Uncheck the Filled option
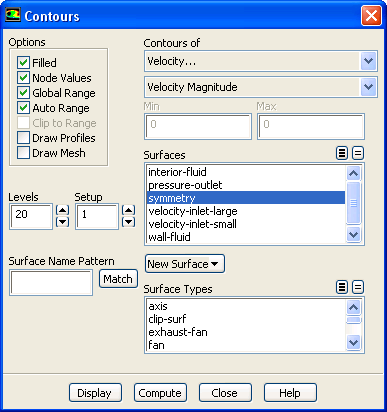Viewport: 387px width, 412px height. click(x=23, y=62)
